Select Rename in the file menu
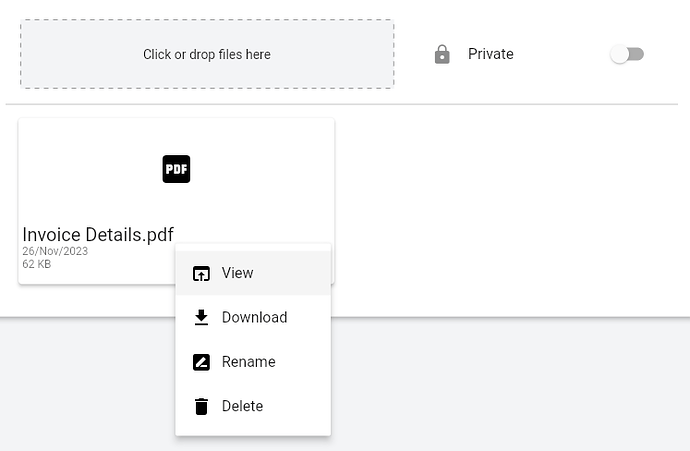 pyautogui.click(x=253, y=362)
